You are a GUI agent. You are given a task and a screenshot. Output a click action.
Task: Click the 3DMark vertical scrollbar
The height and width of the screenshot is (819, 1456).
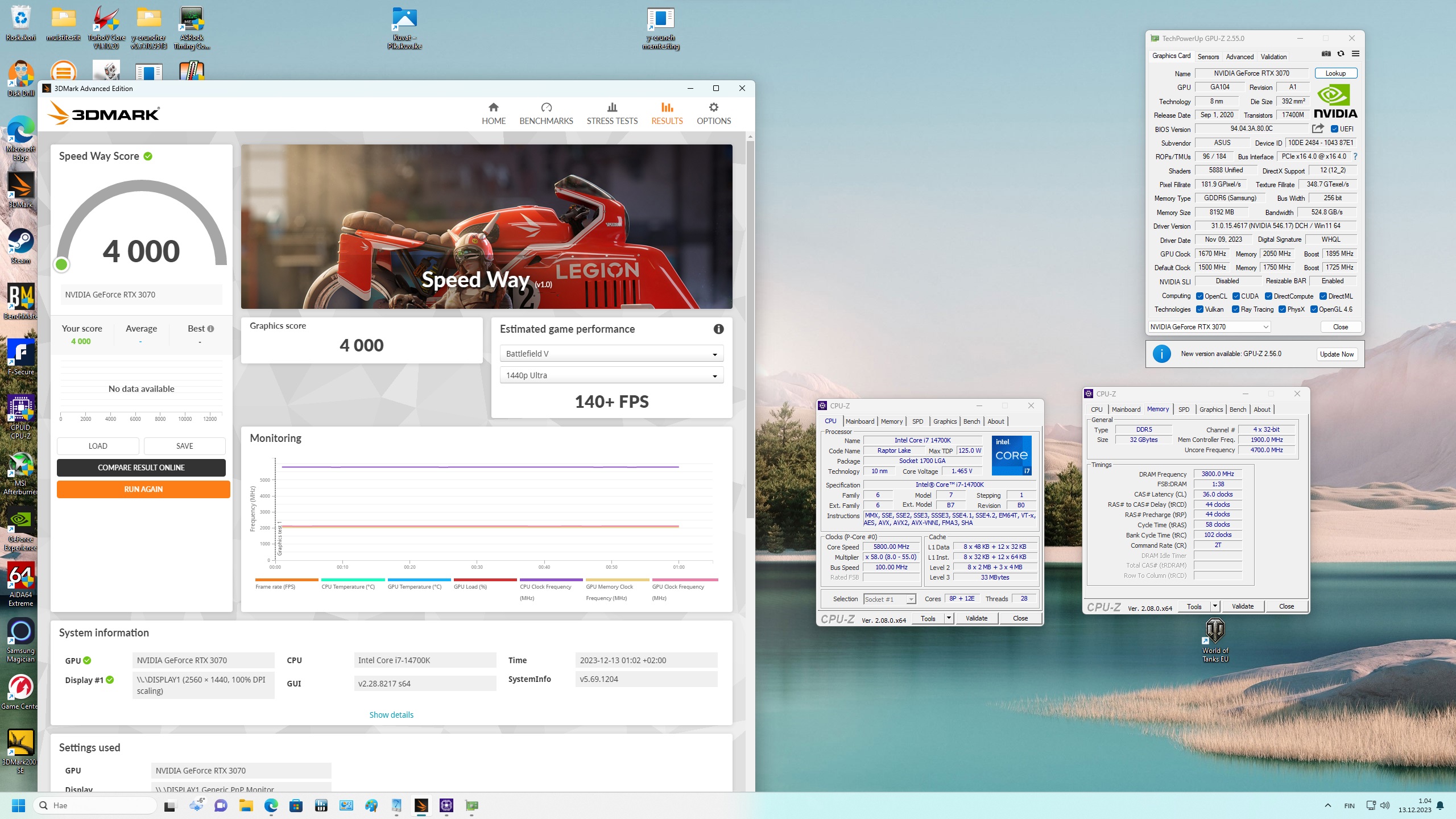750,330
